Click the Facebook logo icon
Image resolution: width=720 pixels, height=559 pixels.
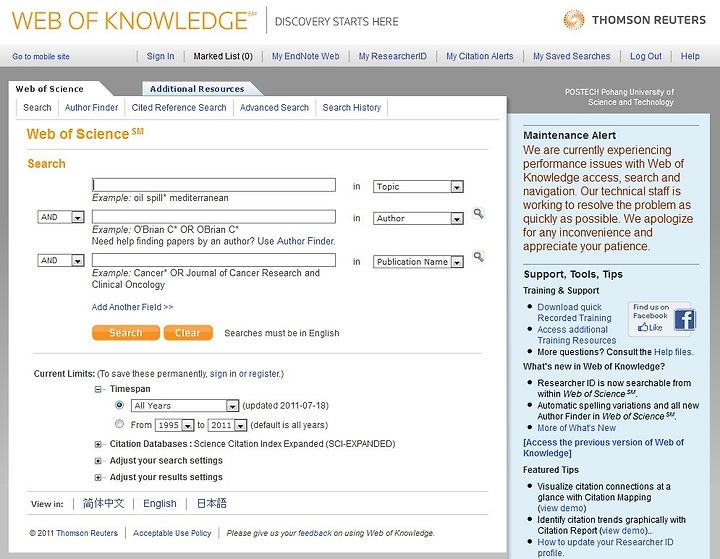pos(685,320)
